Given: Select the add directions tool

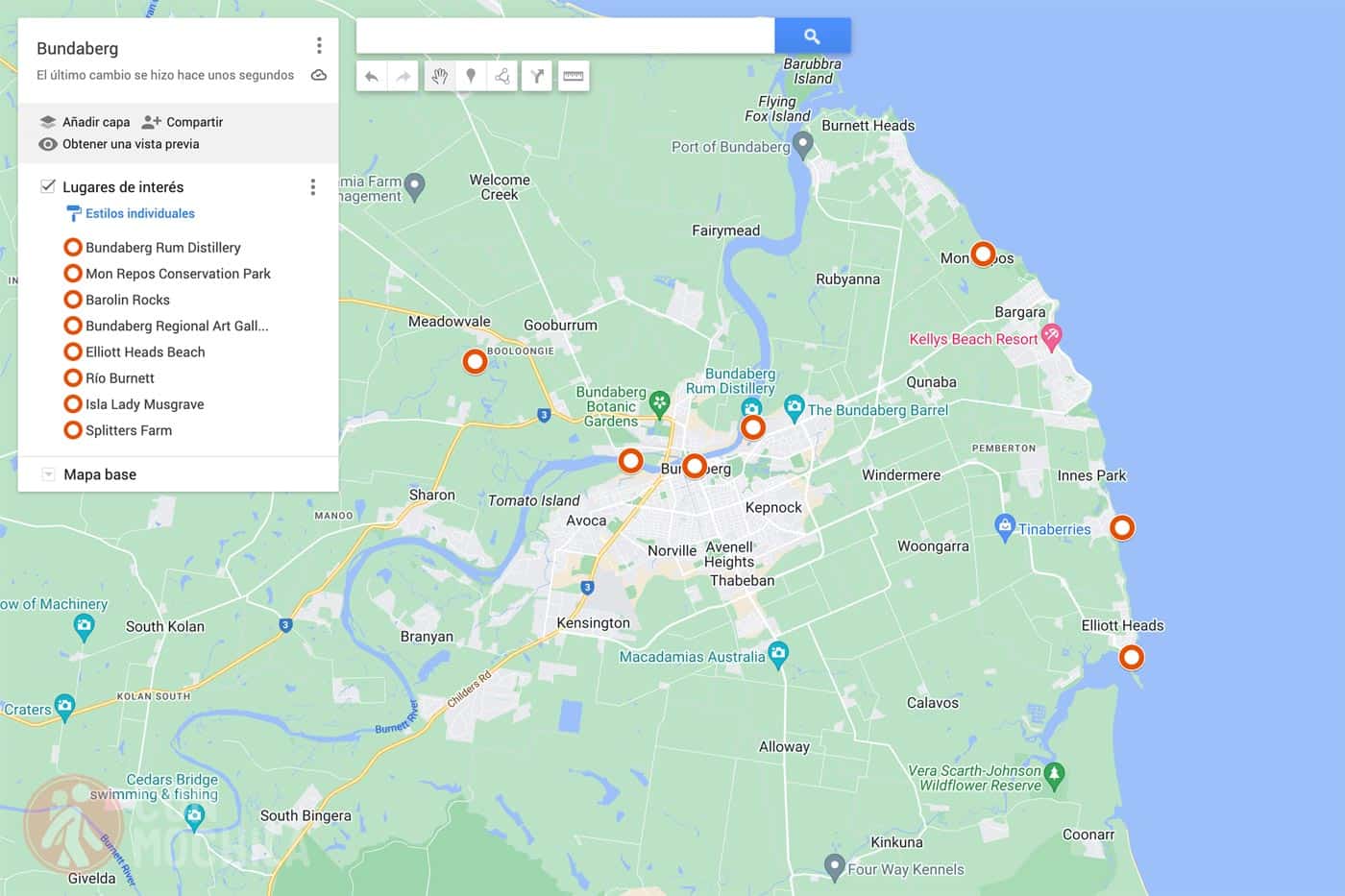Looking at the screenshot, I should pyautogui.click(x=537, y=76).
